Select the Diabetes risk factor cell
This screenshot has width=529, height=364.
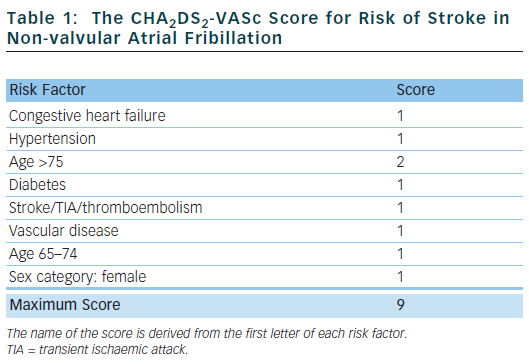click(37, 185)
